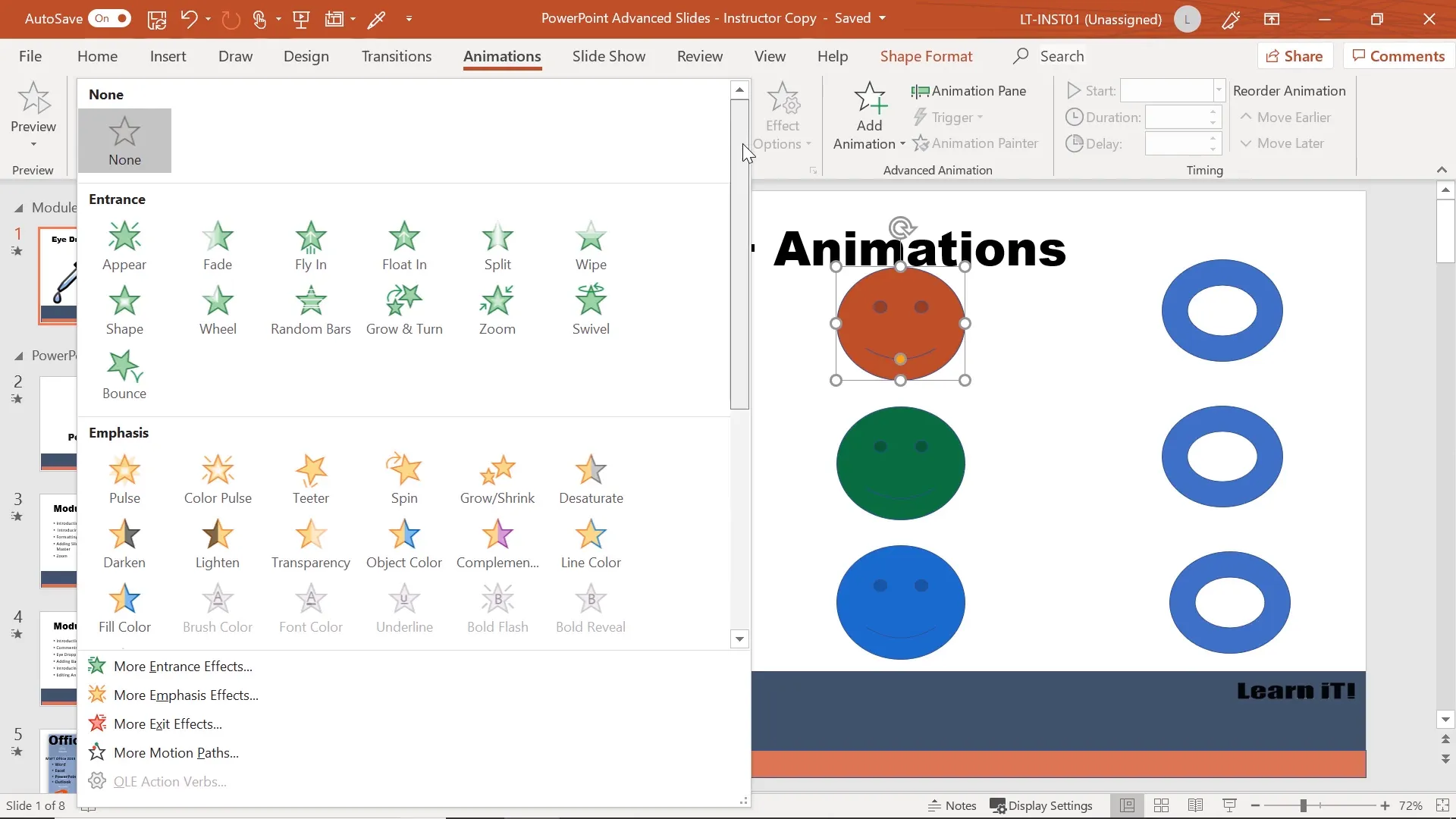This screenshot has height=819, width=1456.
Task: Switch to Reading View
Action: tap(1195, 805)
